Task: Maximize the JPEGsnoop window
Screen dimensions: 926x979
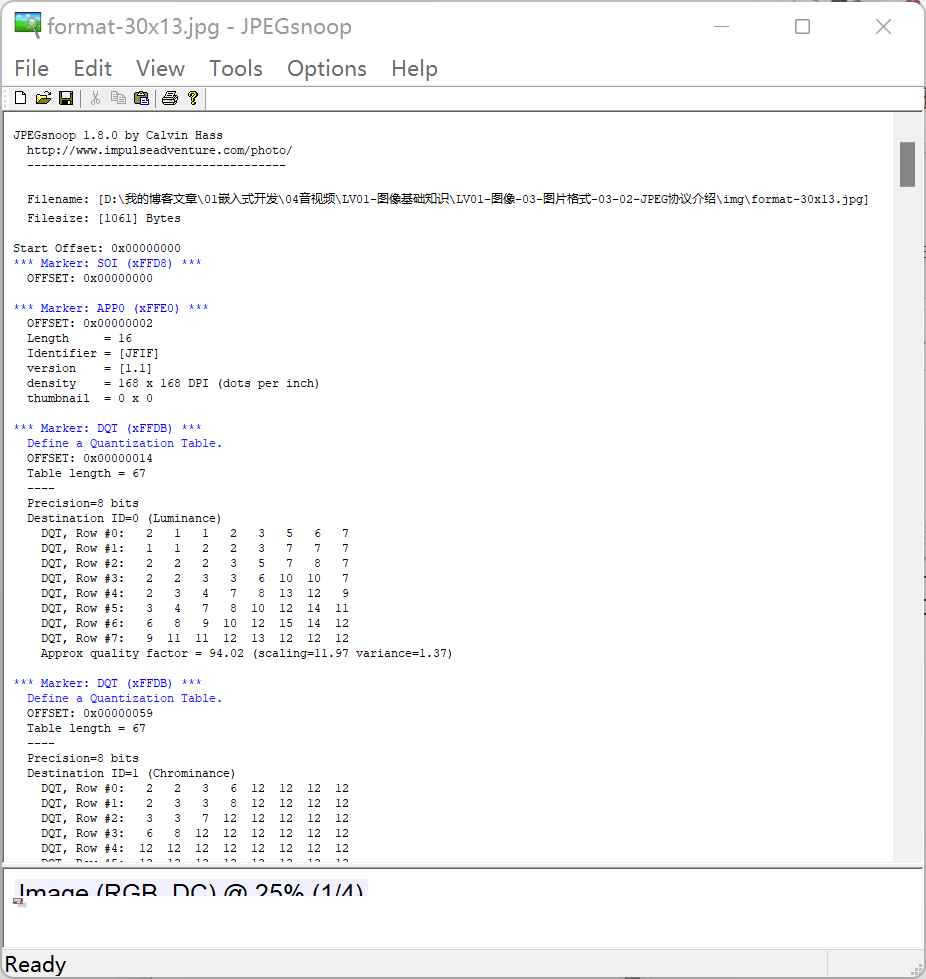Action: point(802,27)
